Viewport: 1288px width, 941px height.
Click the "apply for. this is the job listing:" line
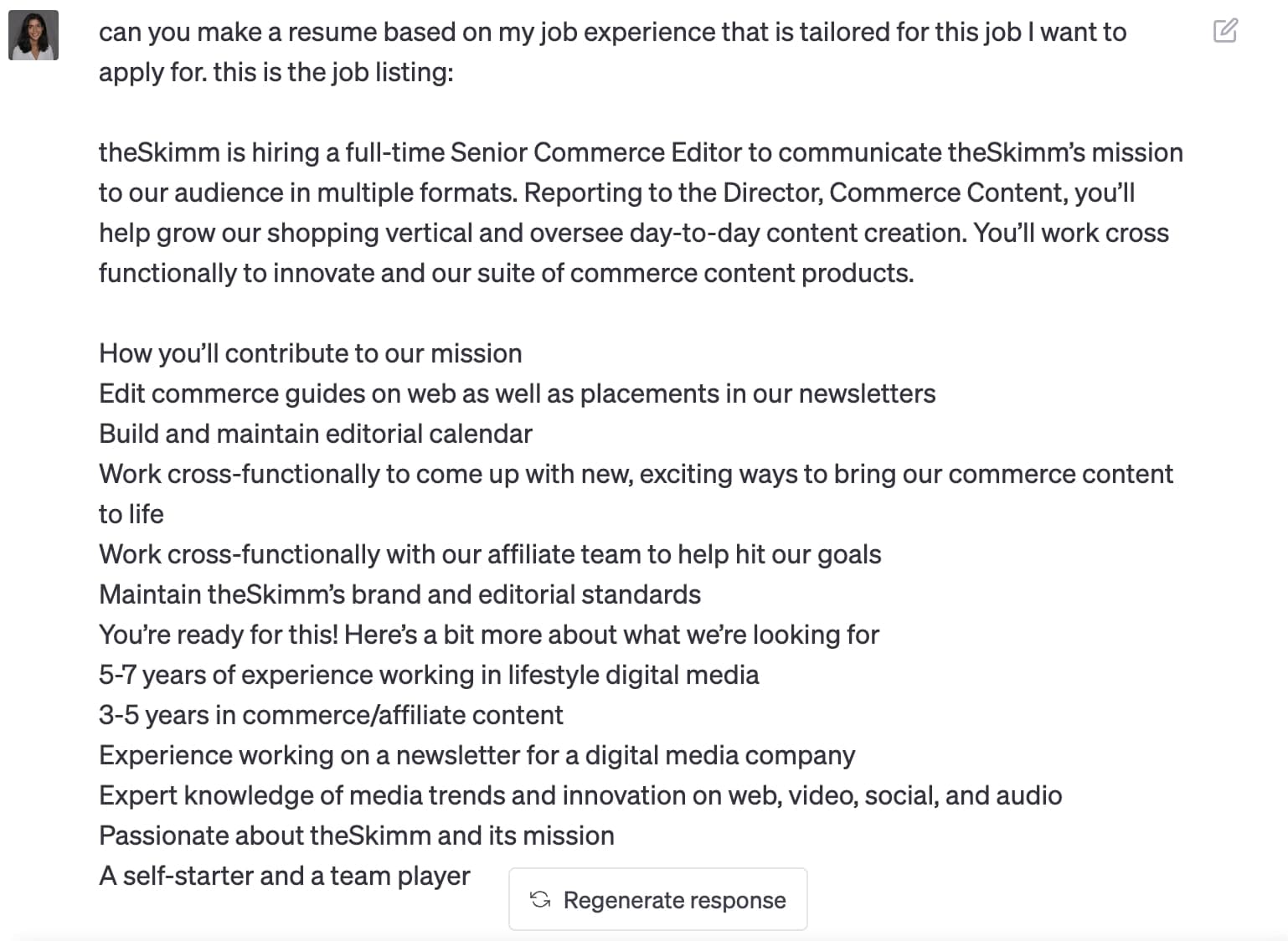click(276, 73)
